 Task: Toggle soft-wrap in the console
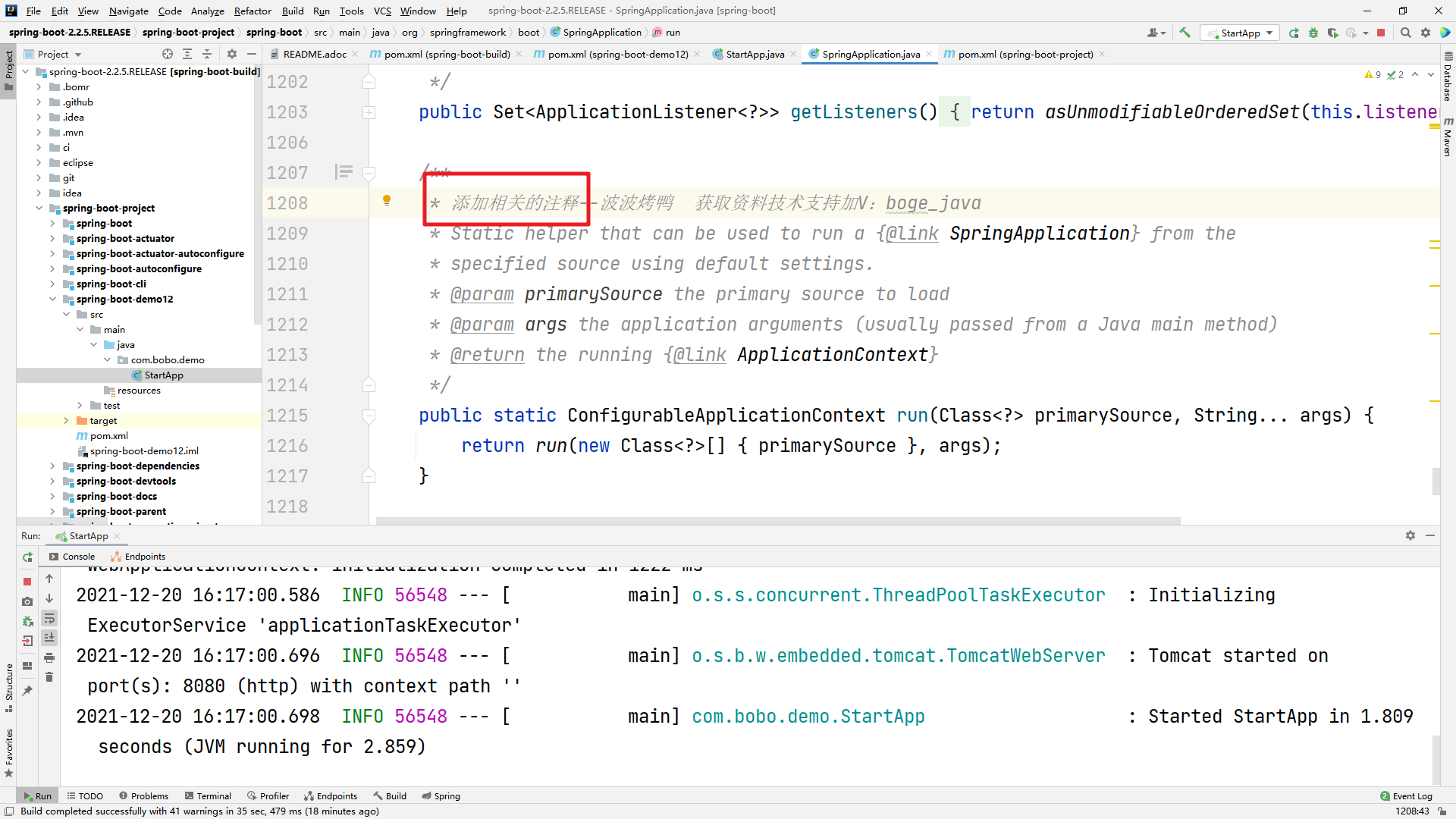pyautogui.click(x=49, y=618)
